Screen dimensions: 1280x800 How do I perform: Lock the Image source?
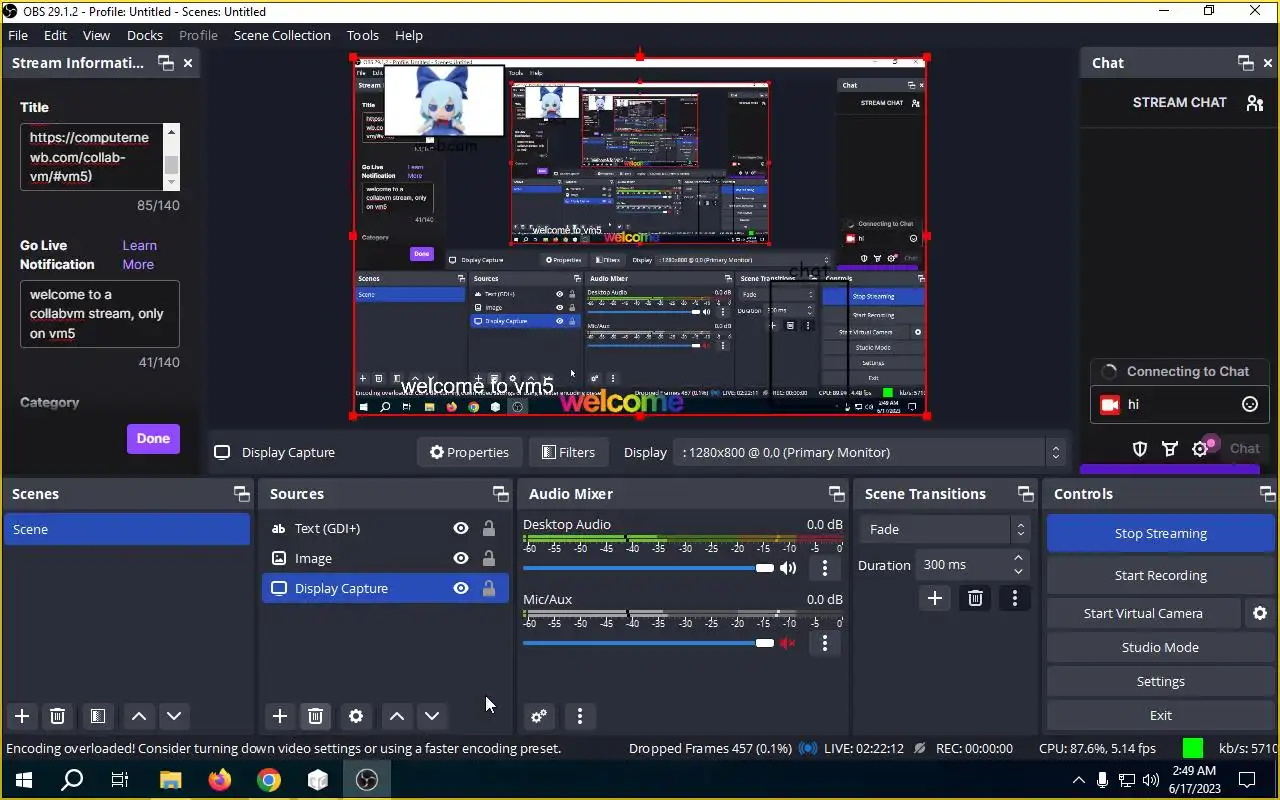489,558
